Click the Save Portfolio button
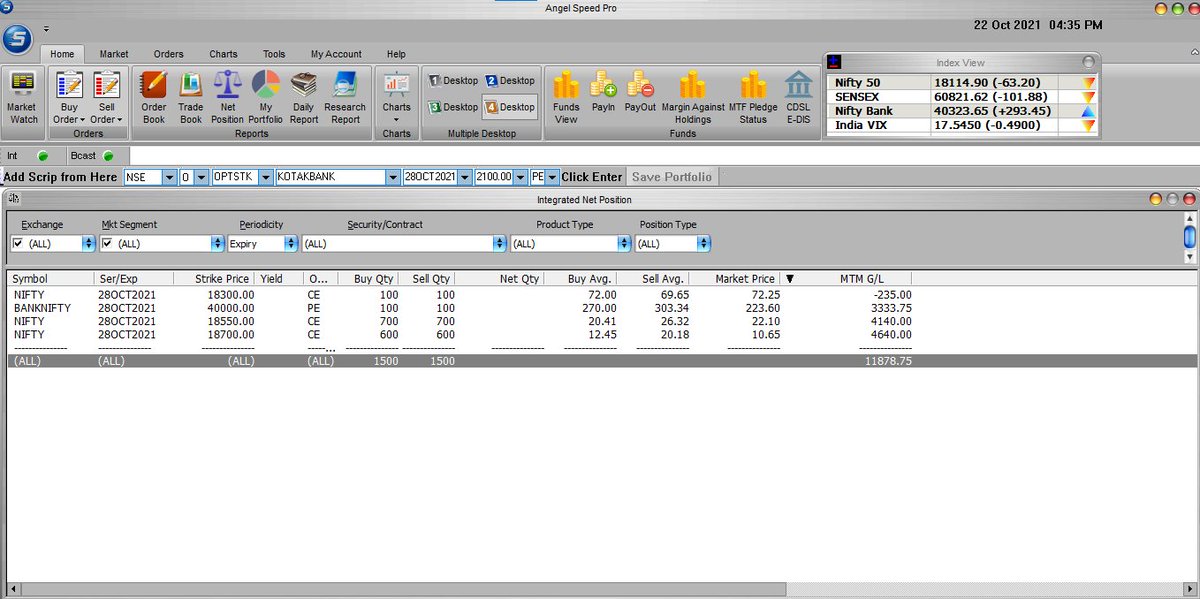 672,177
